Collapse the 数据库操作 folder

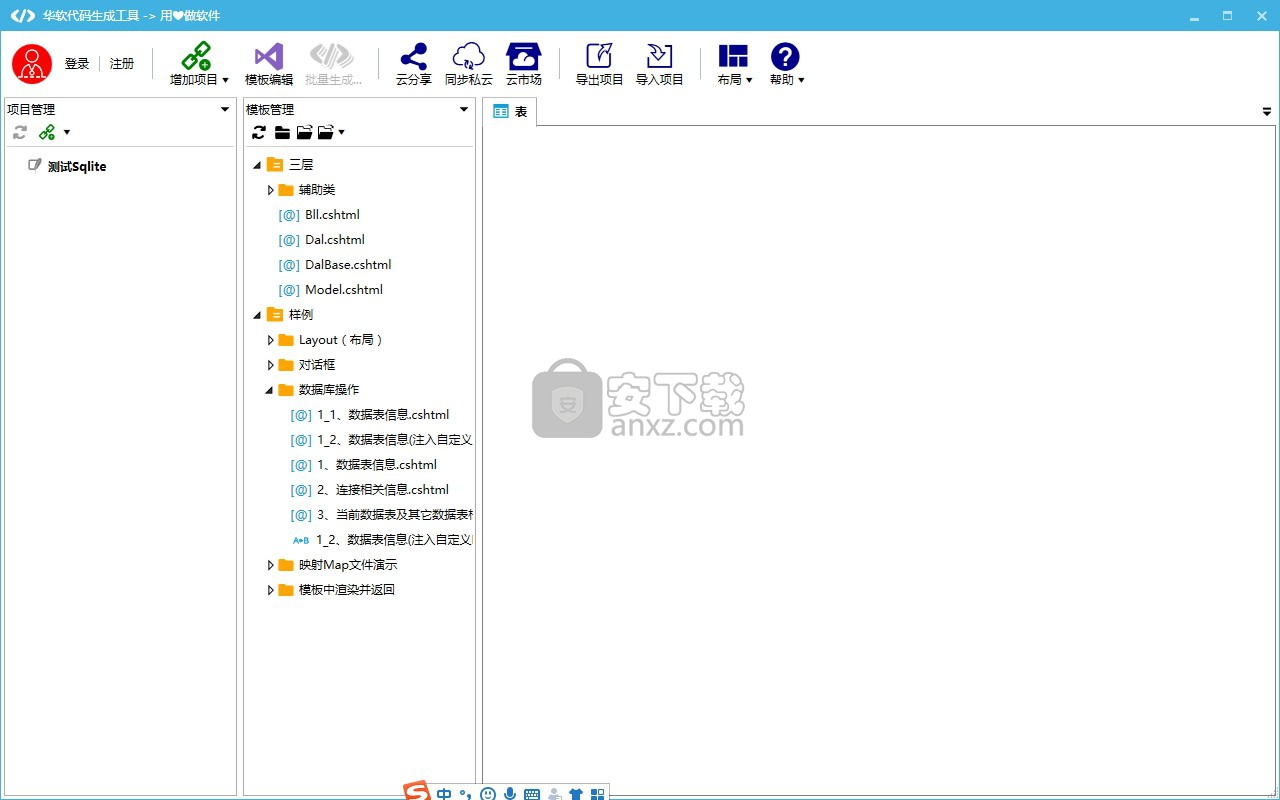click(269, 390)
